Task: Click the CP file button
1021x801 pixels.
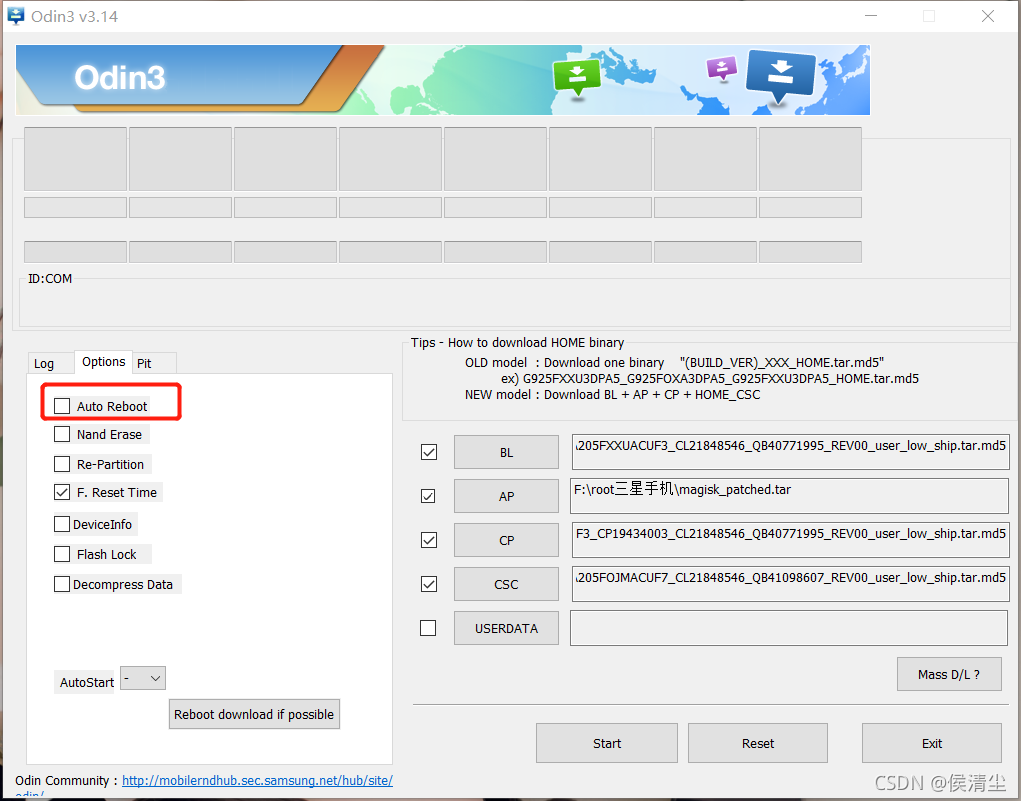Action: pyautogui.click(x=506, y=540)
